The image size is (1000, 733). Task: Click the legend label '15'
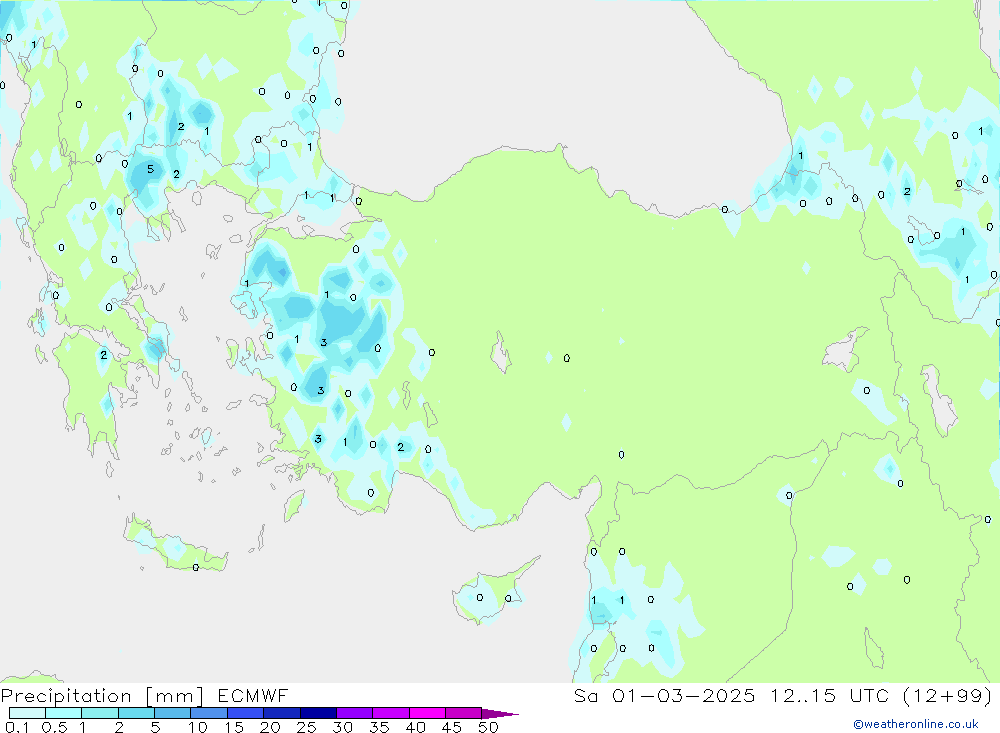(x=234, y=727)
